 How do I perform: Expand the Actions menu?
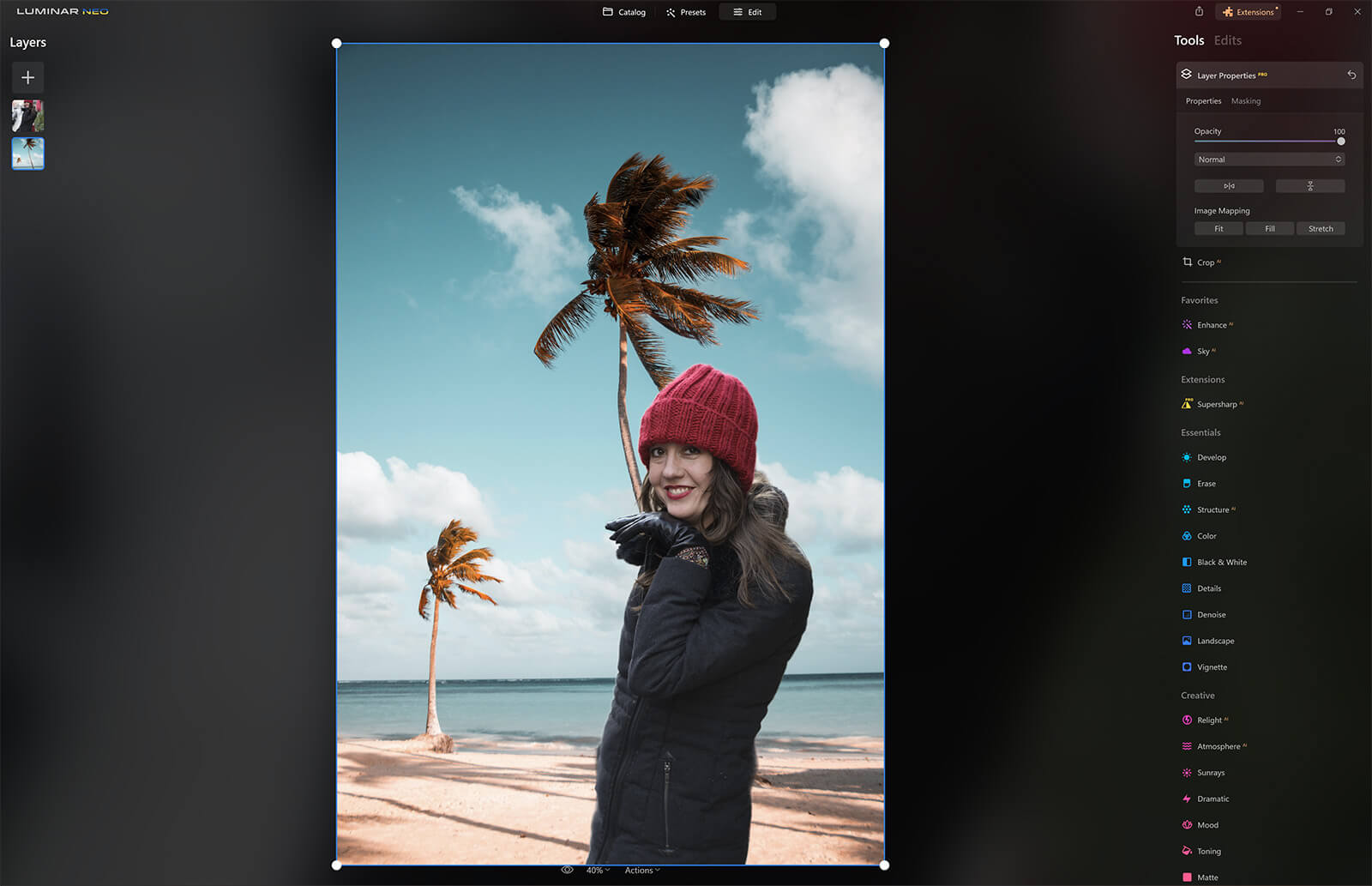[x=641, y=870]
